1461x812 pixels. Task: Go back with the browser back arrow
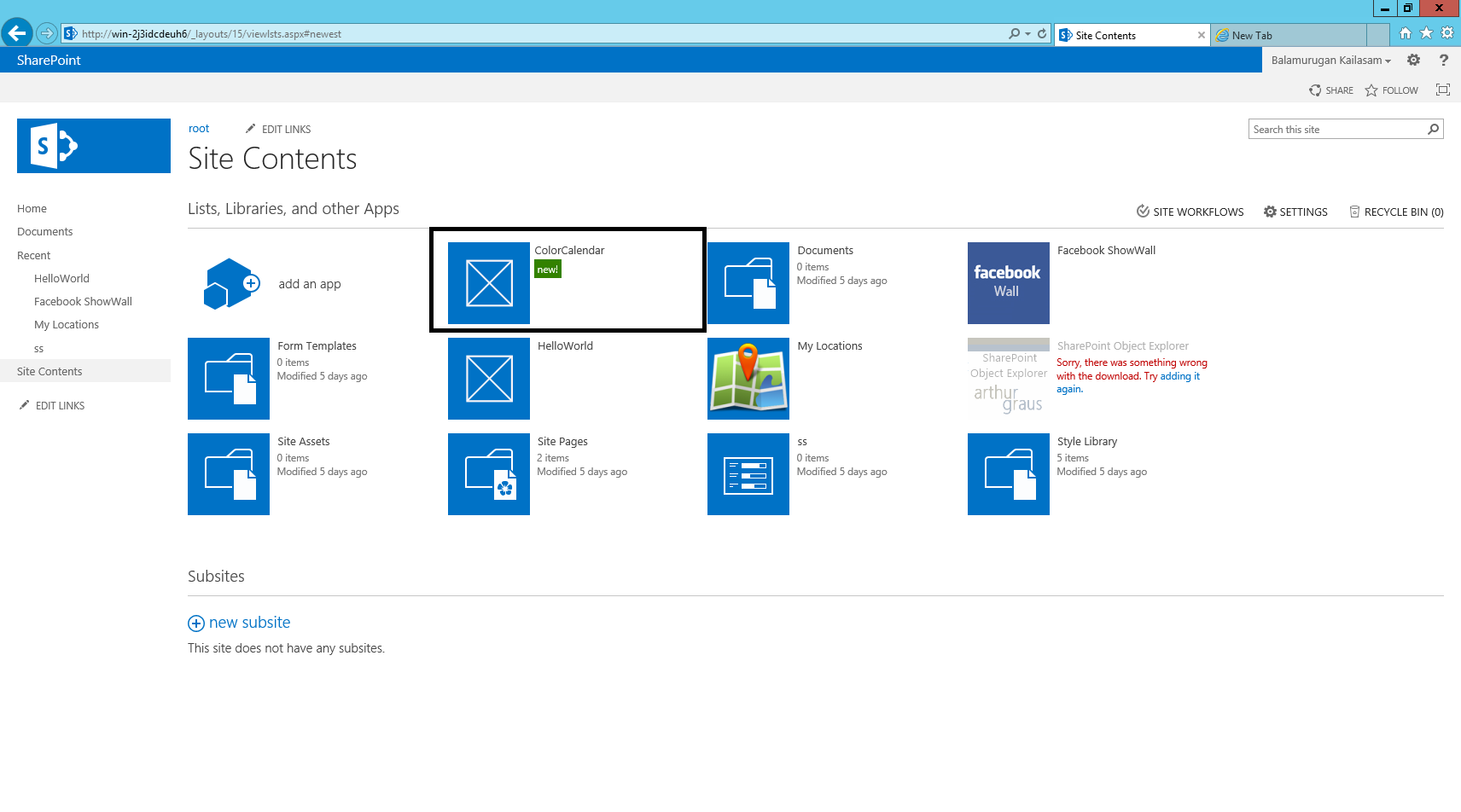[16, 33]
